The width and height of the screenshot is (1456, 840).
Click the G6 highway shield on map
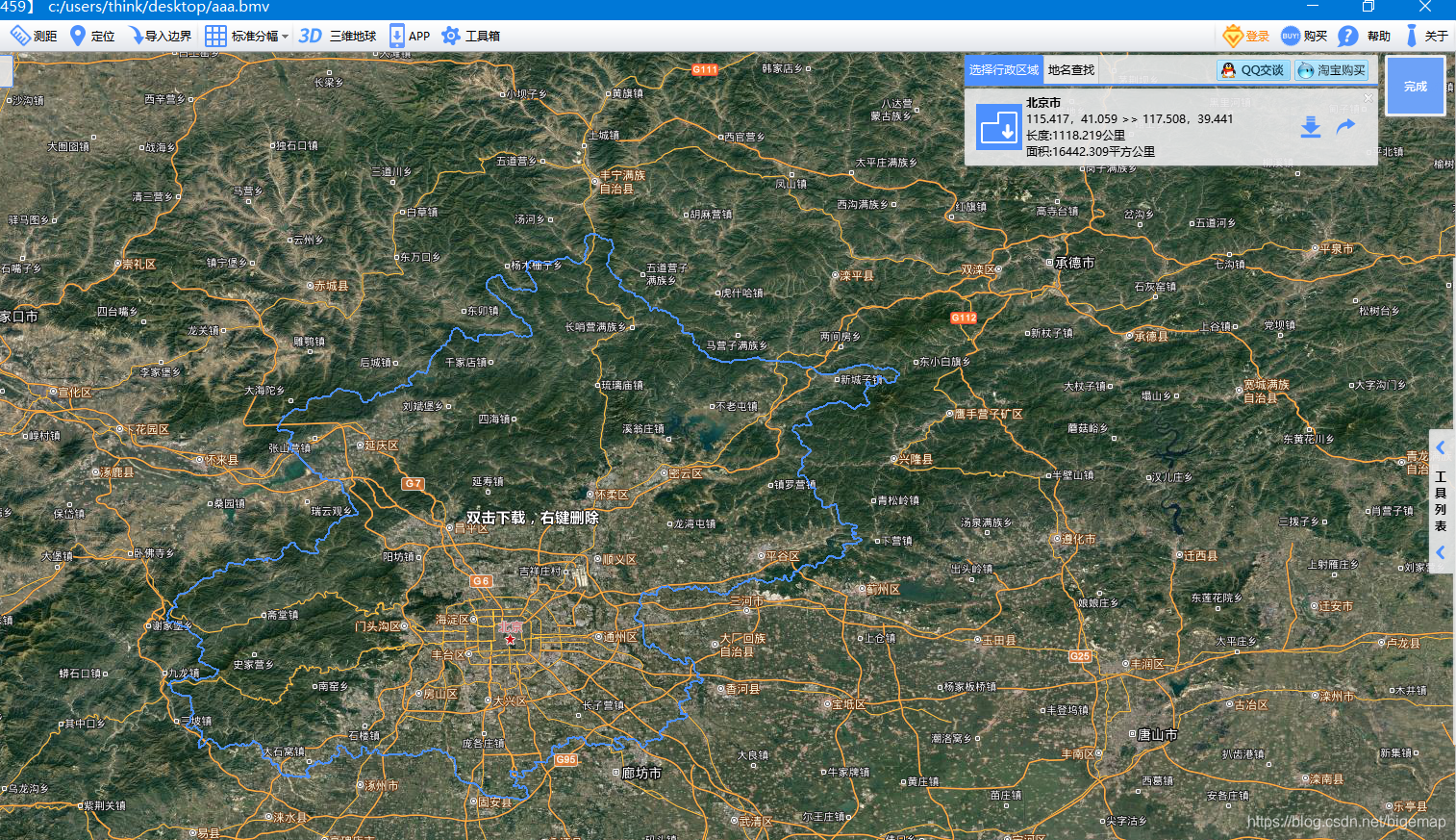click(x=481, y=580)
